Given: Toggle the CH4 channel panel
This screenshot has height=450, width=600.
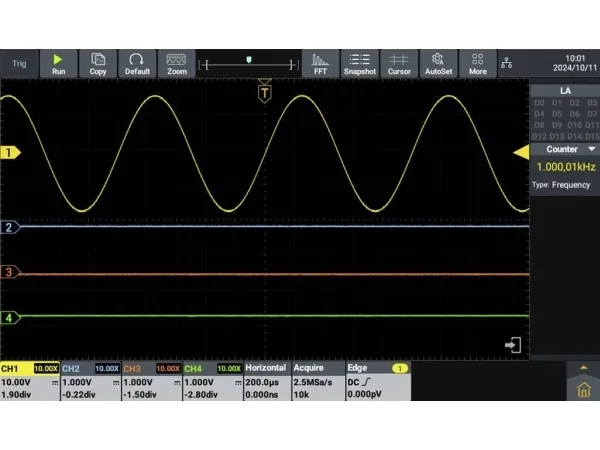Looking at the screenshot, I should point(212,382).
